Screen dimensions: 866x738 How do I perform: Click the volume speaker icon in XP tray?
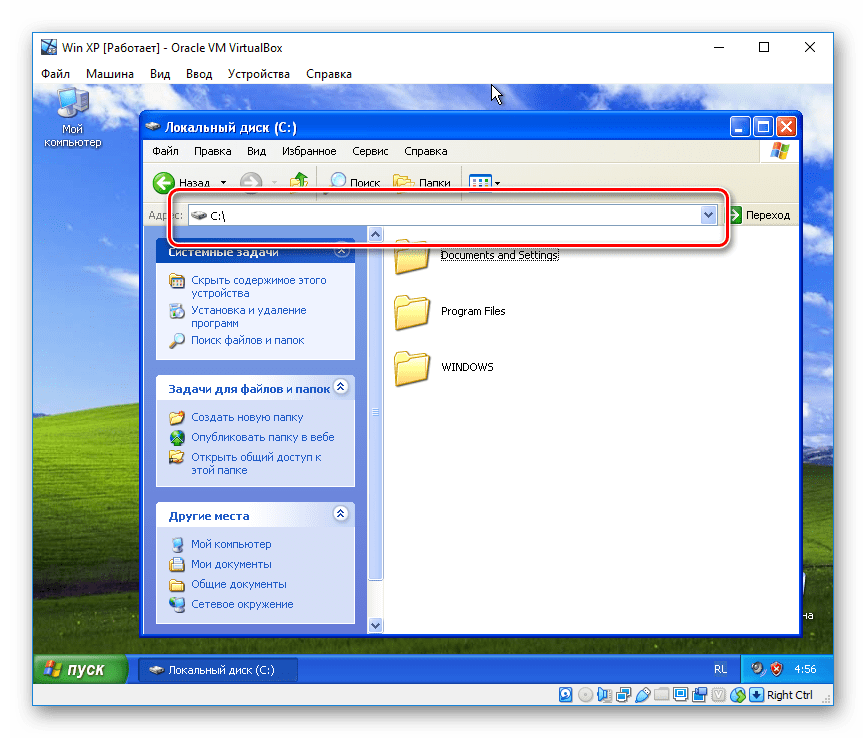coord(758,669)
